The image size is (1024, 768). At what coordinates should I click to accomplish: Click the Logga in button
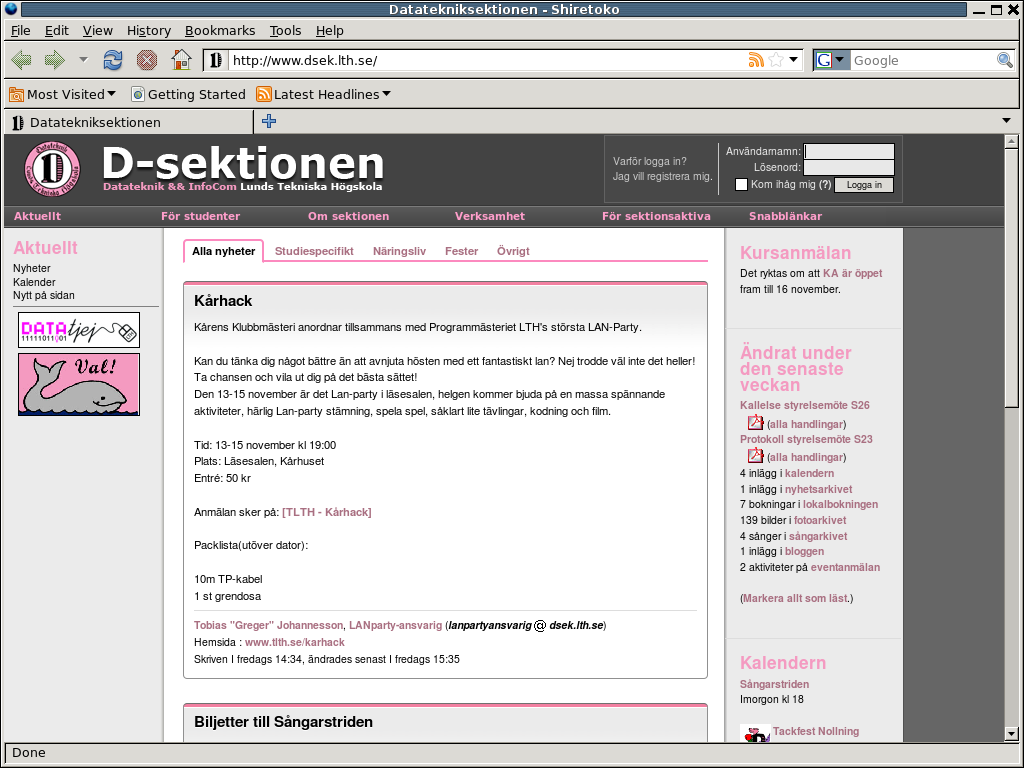click(x=864, y=185)
